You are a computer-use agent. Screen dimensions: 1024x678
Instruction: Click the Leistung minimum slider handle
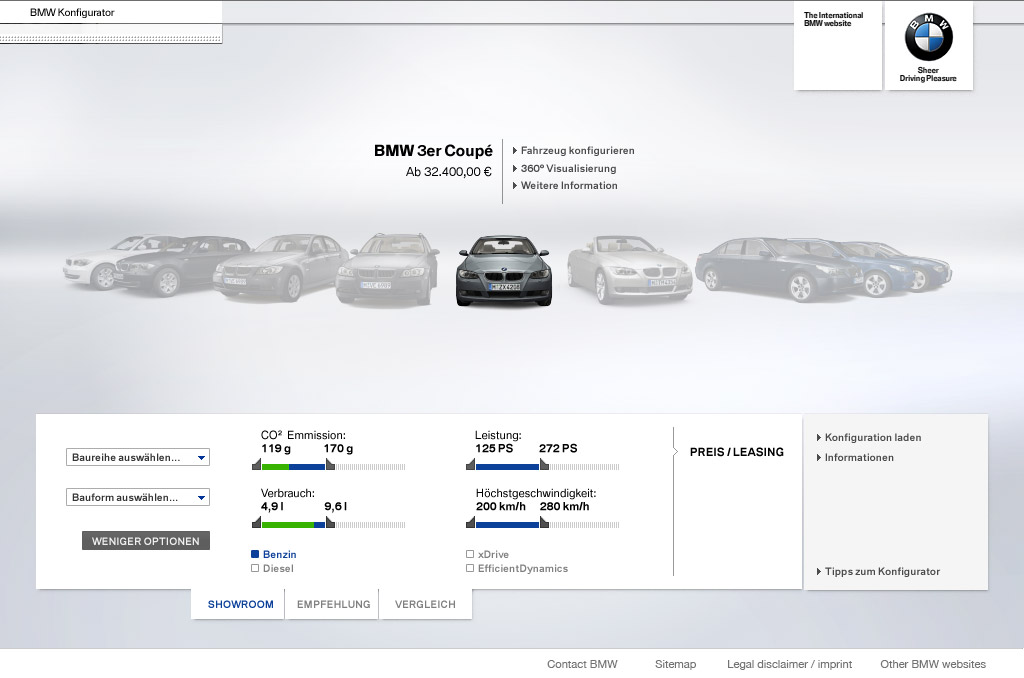point(471,465)
